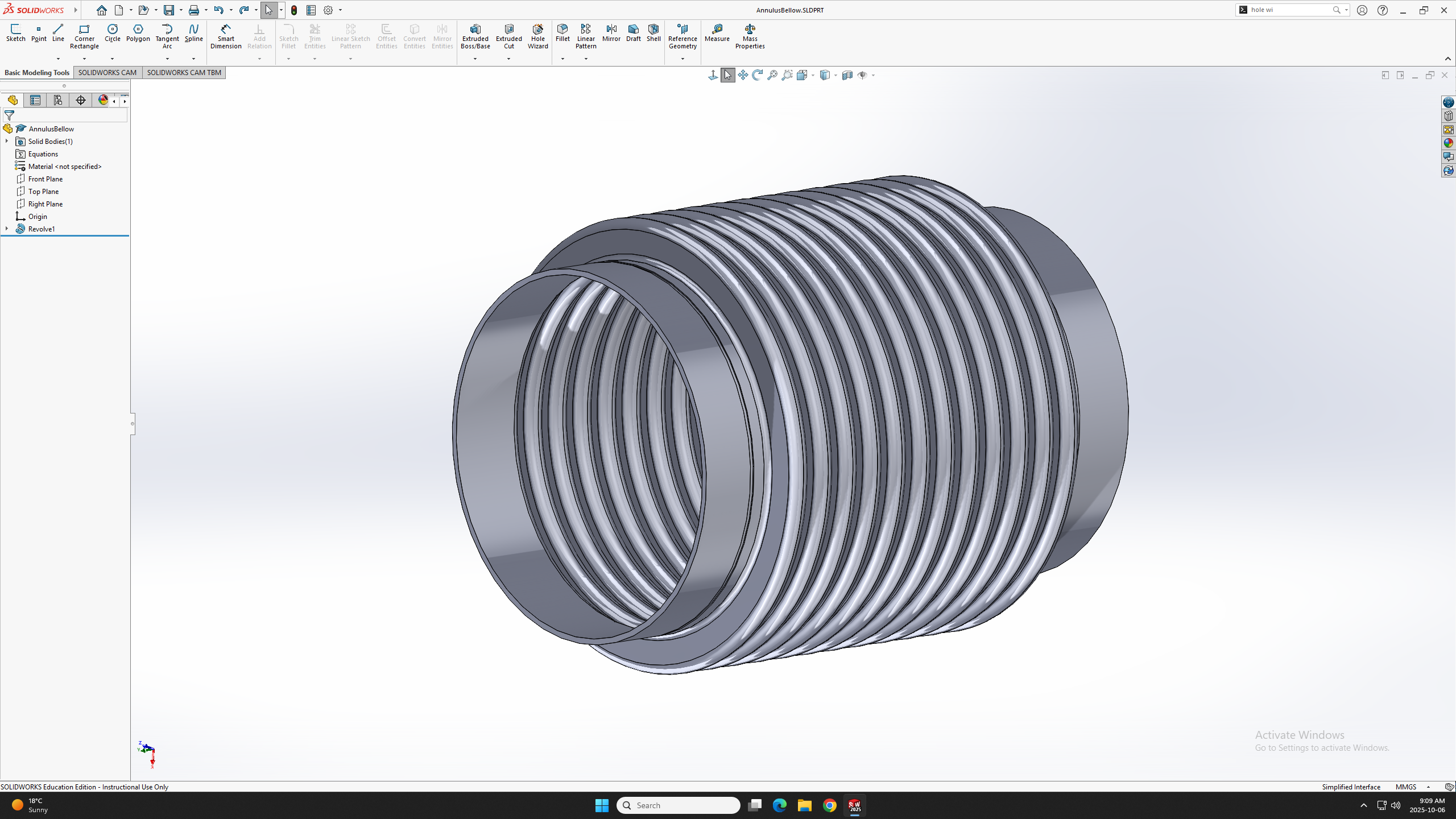This screenshot has width=1456, height=819.
Task: Open the Corner Rectangle dropdown arrow
Action: click(84, 59)
